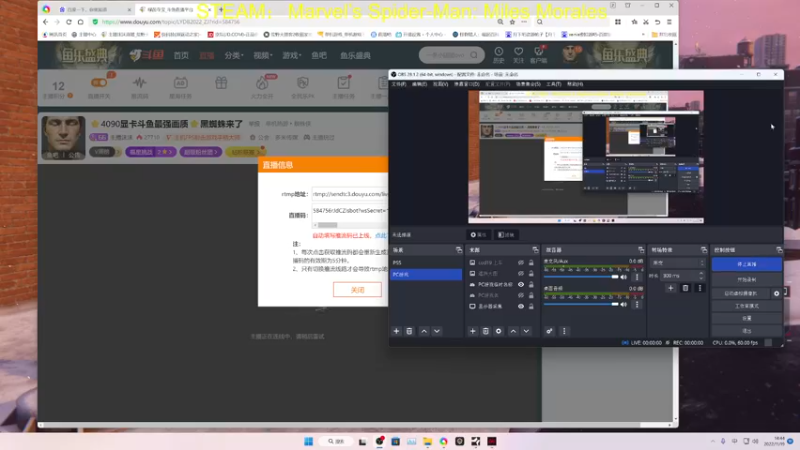Increase transition duration with stepper arrow
Image resolution: width=800 pixels, height=450 pixels.
[701, 273]
